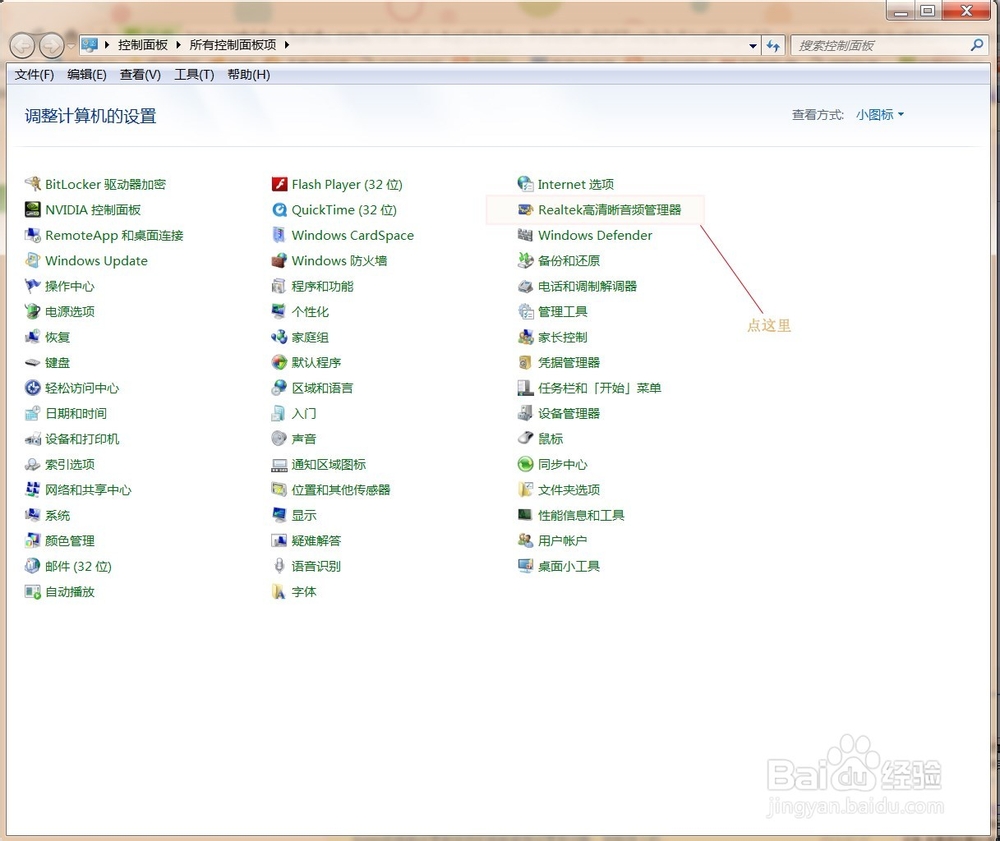
Task: Open the Windows Defender icon
Action: tap(526, 235)
